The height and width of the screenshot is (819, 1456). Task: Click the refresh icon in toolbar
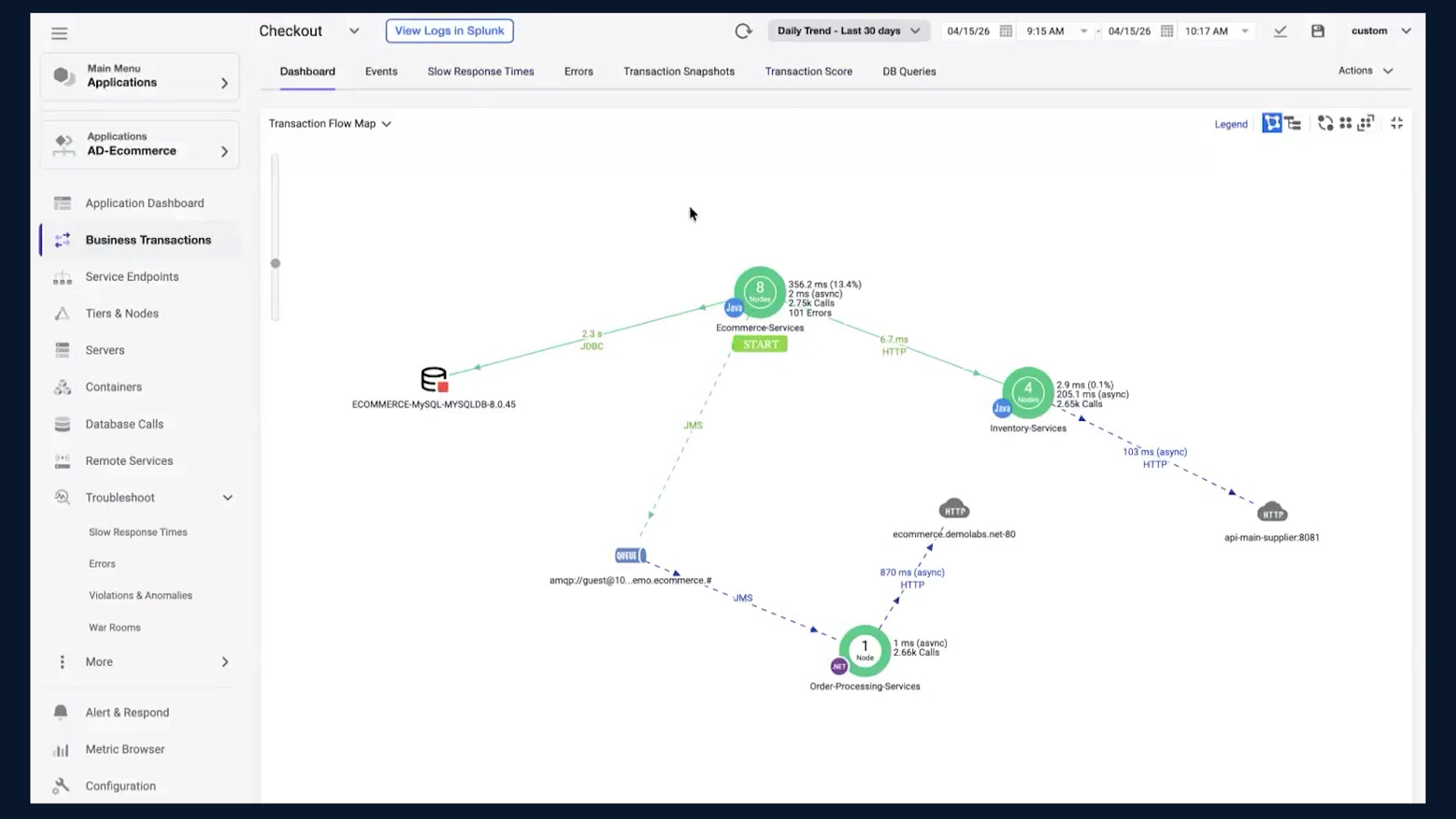pos(743,31)
